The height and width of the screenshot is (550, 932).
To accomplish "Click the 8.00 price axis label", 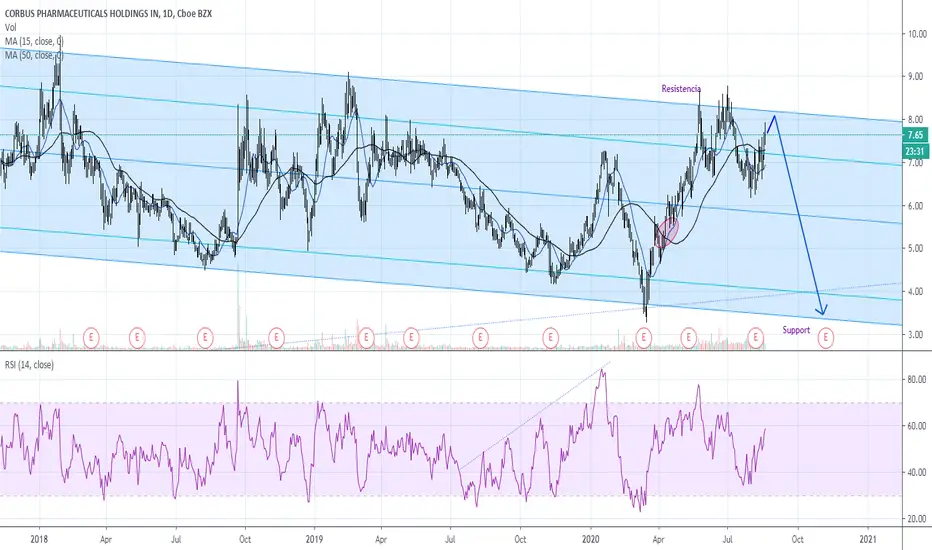I will (x=915, y=120).
